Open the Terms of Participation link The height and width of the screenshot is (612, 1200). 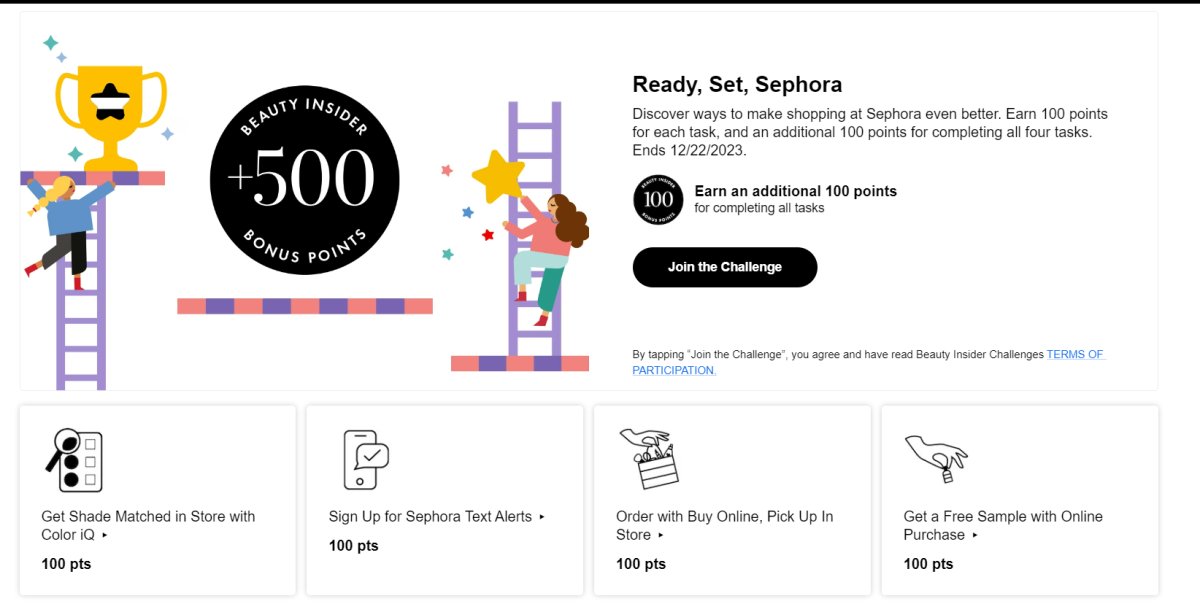(x=869, y=362)
